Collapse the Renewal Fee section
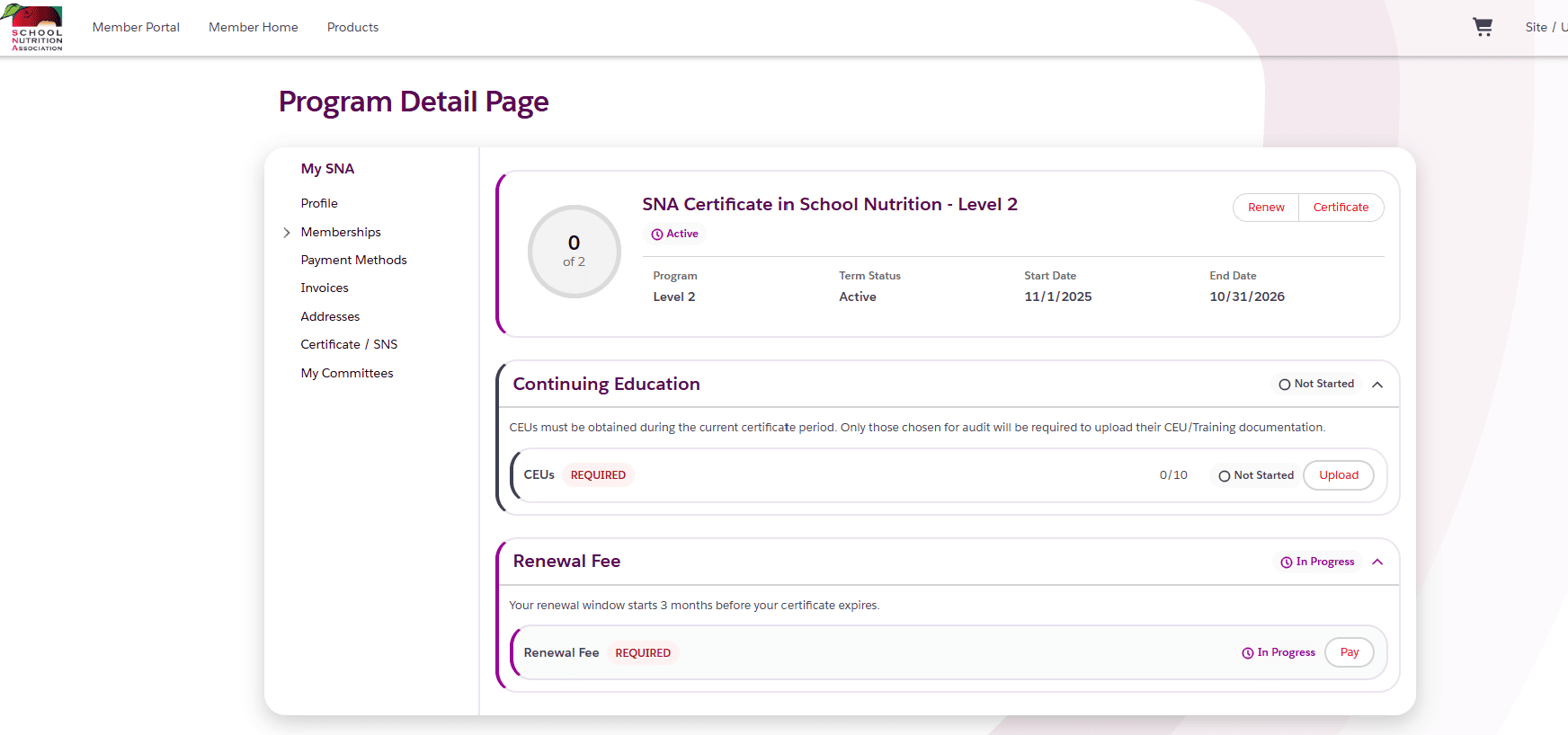1568x735 pixels. point(1377,562)
